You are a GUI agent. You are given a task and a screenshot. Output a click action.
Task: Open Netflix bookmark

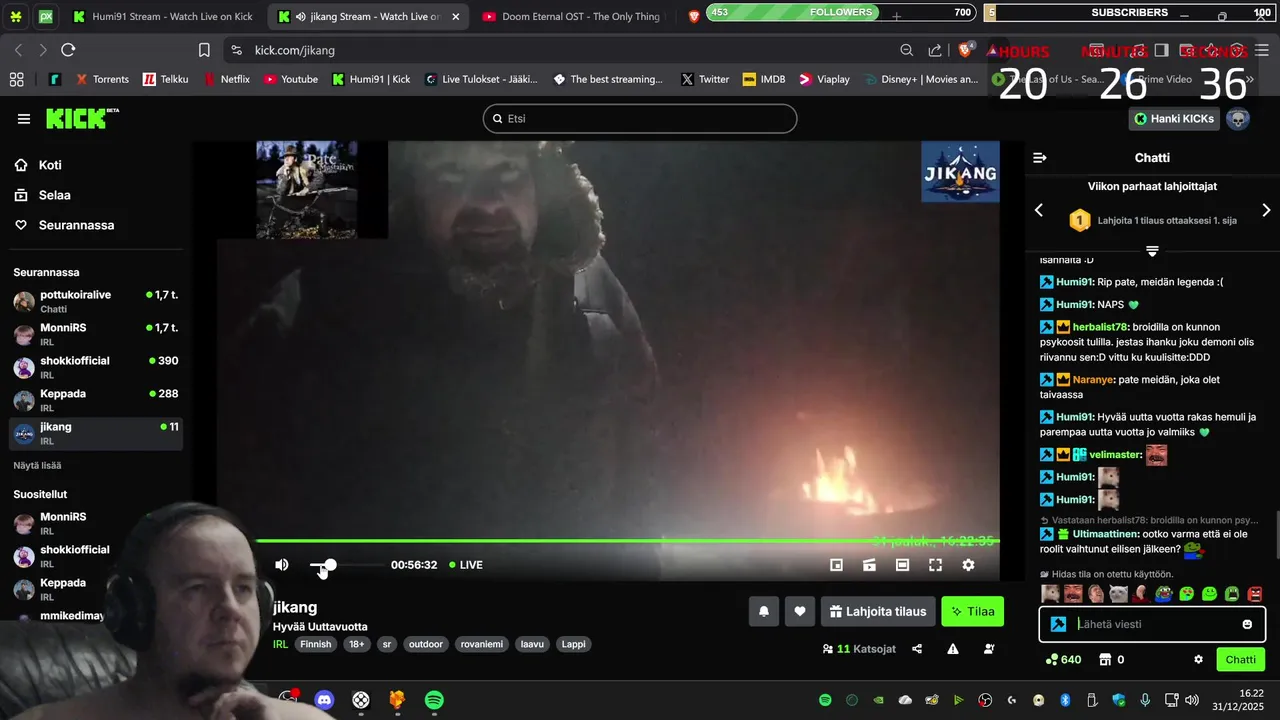pyautogui.click(x=227, y=79)
